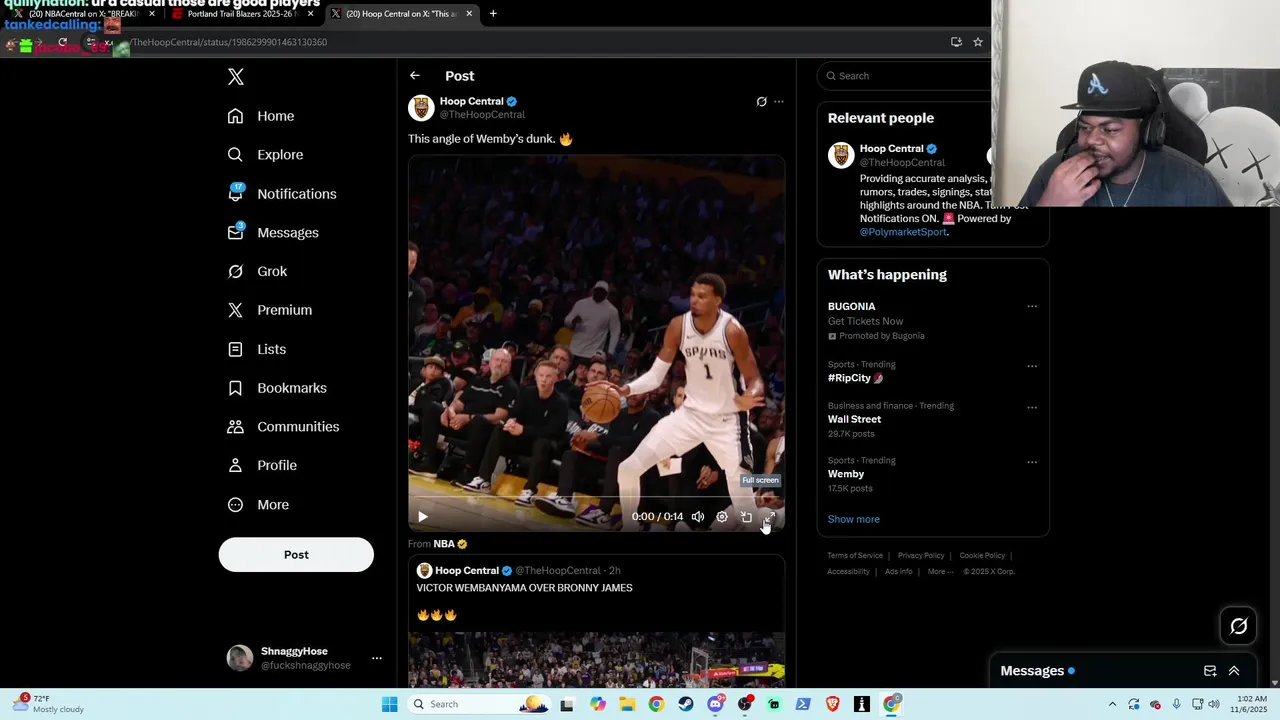Open Notifications with 17 unread
This screenshot has width=1280, height=720.
282,194
